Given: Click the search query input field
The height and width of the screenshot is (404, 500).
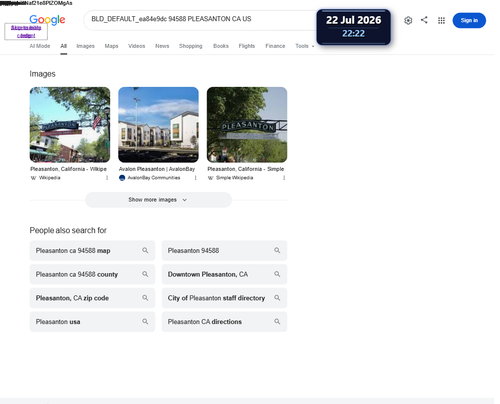Looking at the screenshot, I should (x=200, y=20).
